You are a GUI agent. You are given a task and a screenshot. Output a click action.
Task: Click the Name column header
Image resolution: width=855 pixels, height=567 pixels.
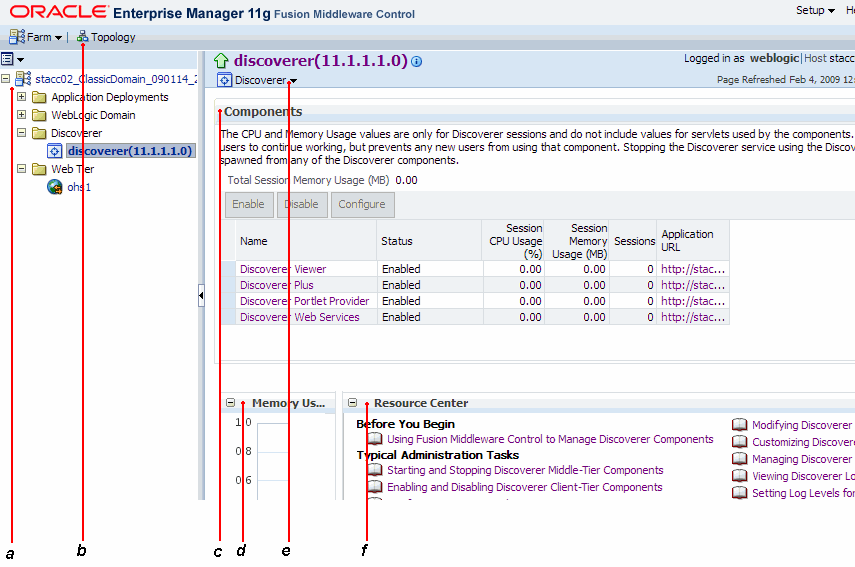(306, 241)
